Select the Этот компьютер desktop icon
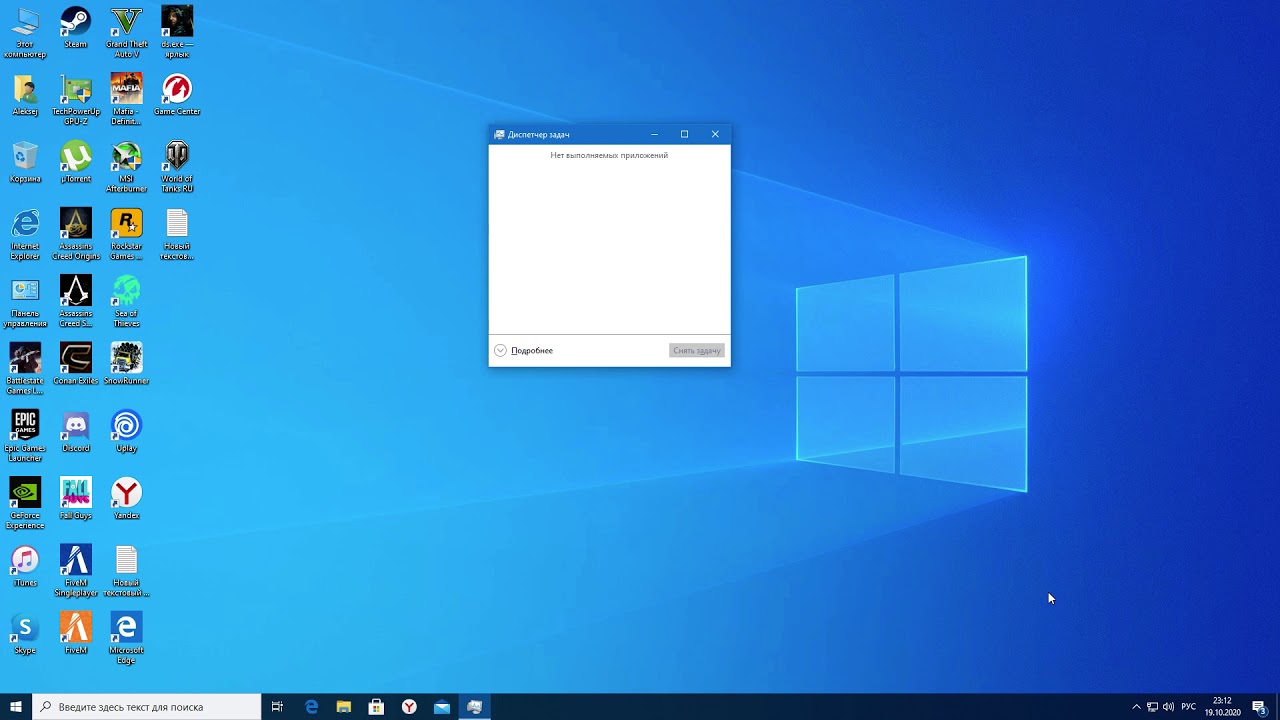1280x720 pixels. 25,32
